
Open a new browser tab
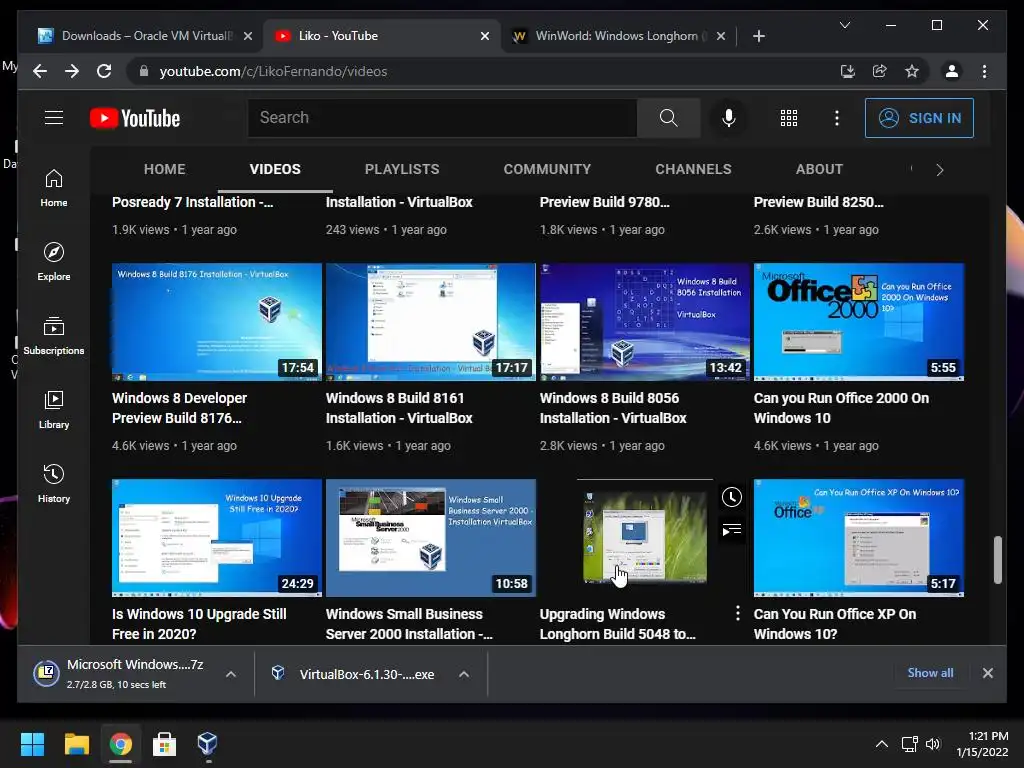click(758, 36)
